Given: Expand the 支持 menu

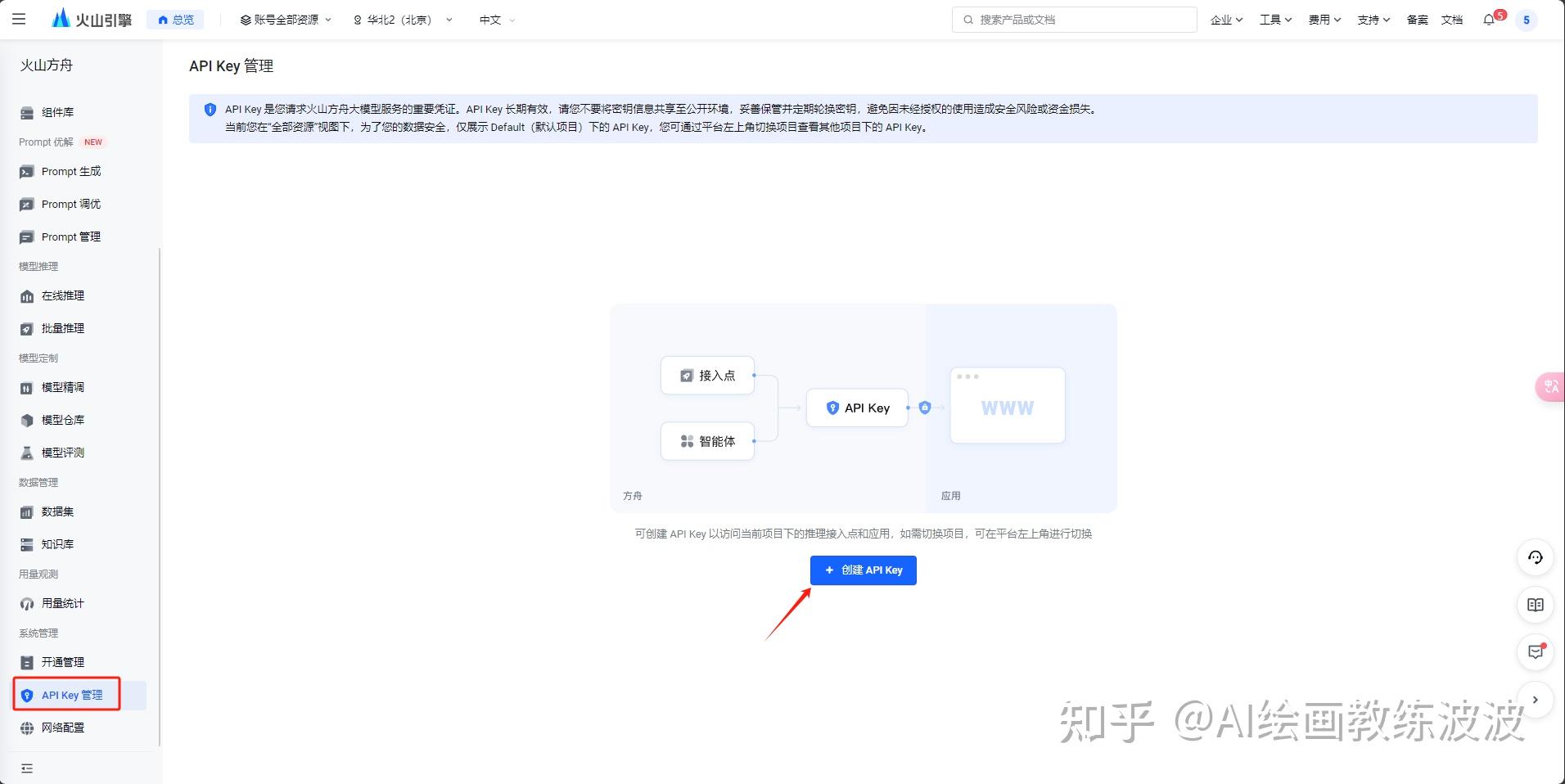Looking at the screenshot, I should 1373,20.
